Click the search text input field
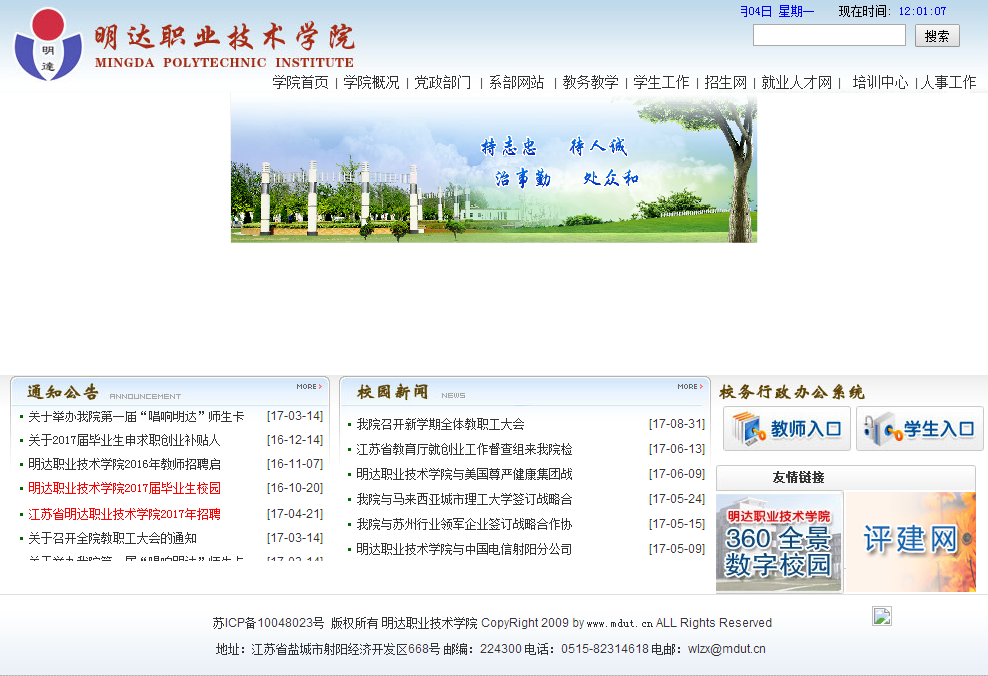 tap(829, 36)
